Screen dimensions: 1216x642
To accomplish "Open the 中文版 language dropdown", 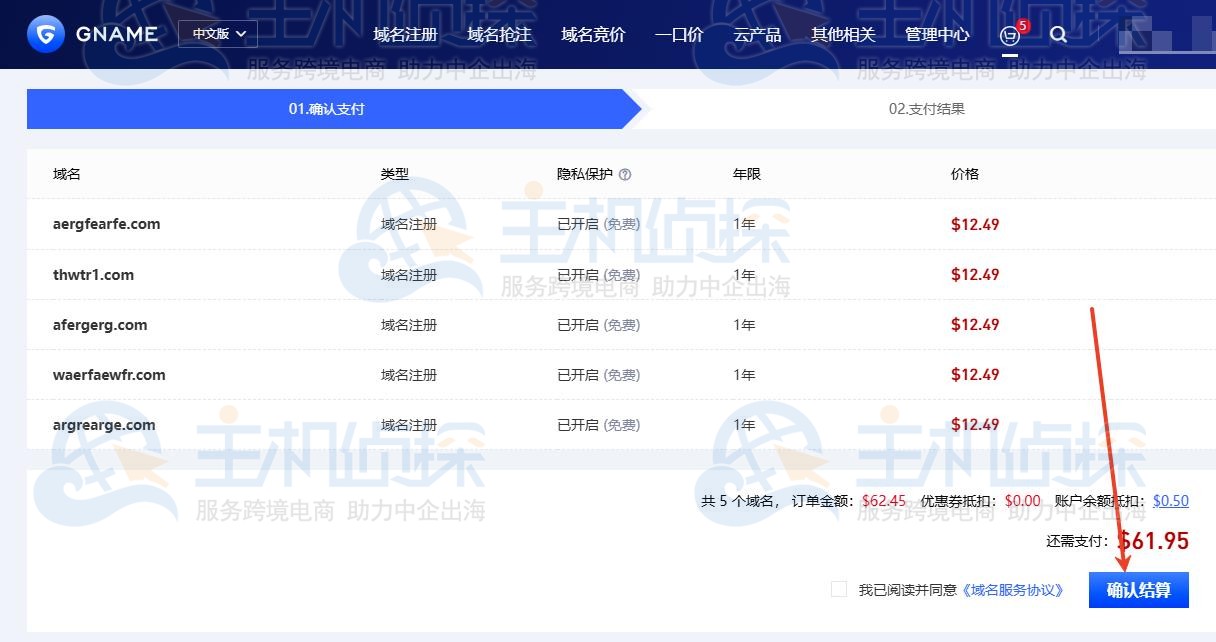I will click(216, 33).
